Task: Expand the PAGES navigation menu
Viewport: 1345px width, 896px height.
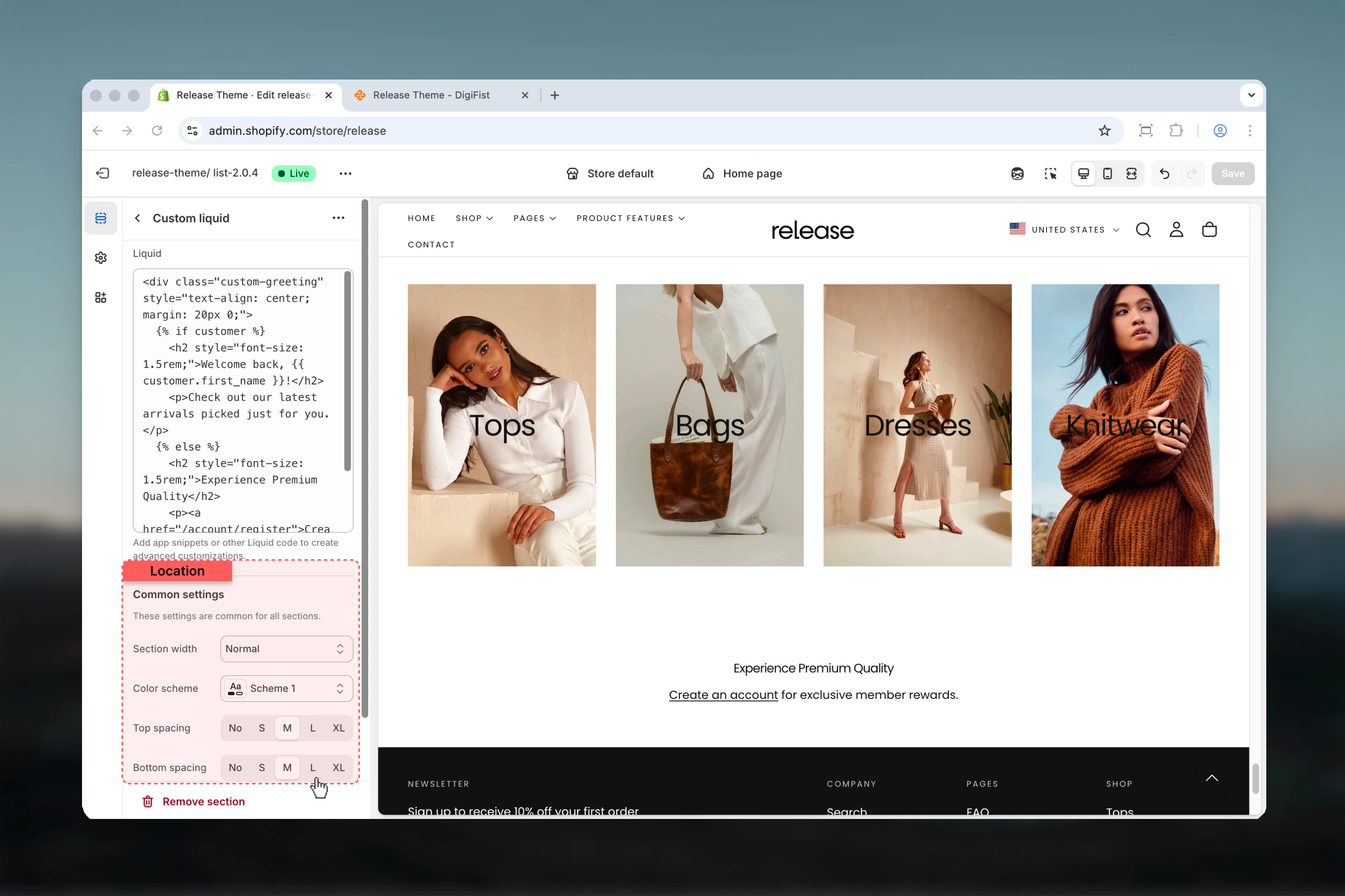Action: 534,218
